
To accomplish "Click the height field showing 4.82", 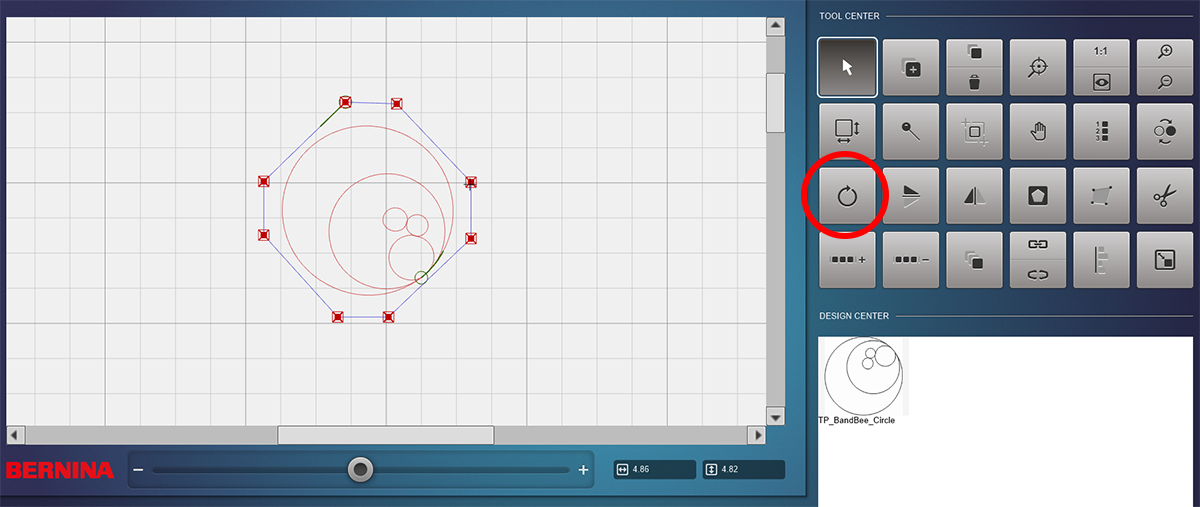I will click(744, 469).
